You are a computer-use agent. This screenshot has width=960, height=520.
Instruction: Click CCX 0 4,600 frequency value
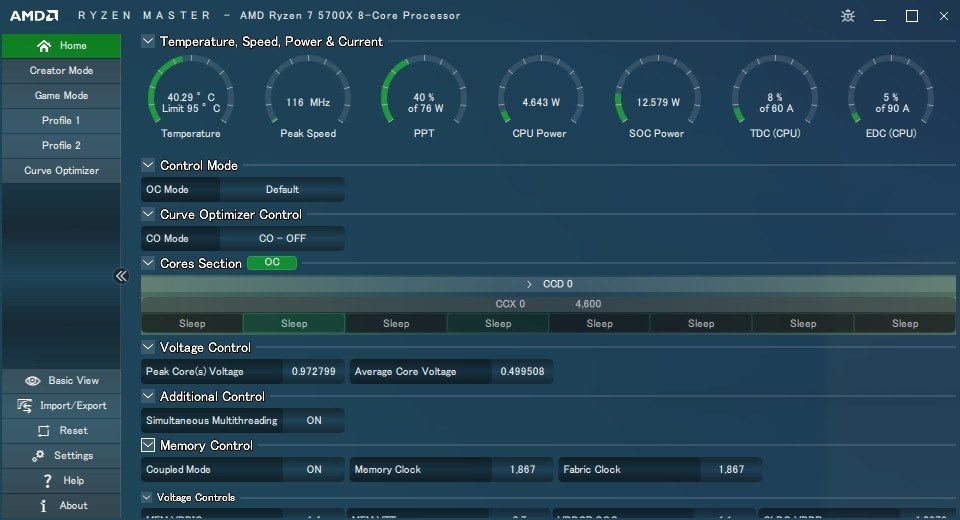tap(588, 304)
